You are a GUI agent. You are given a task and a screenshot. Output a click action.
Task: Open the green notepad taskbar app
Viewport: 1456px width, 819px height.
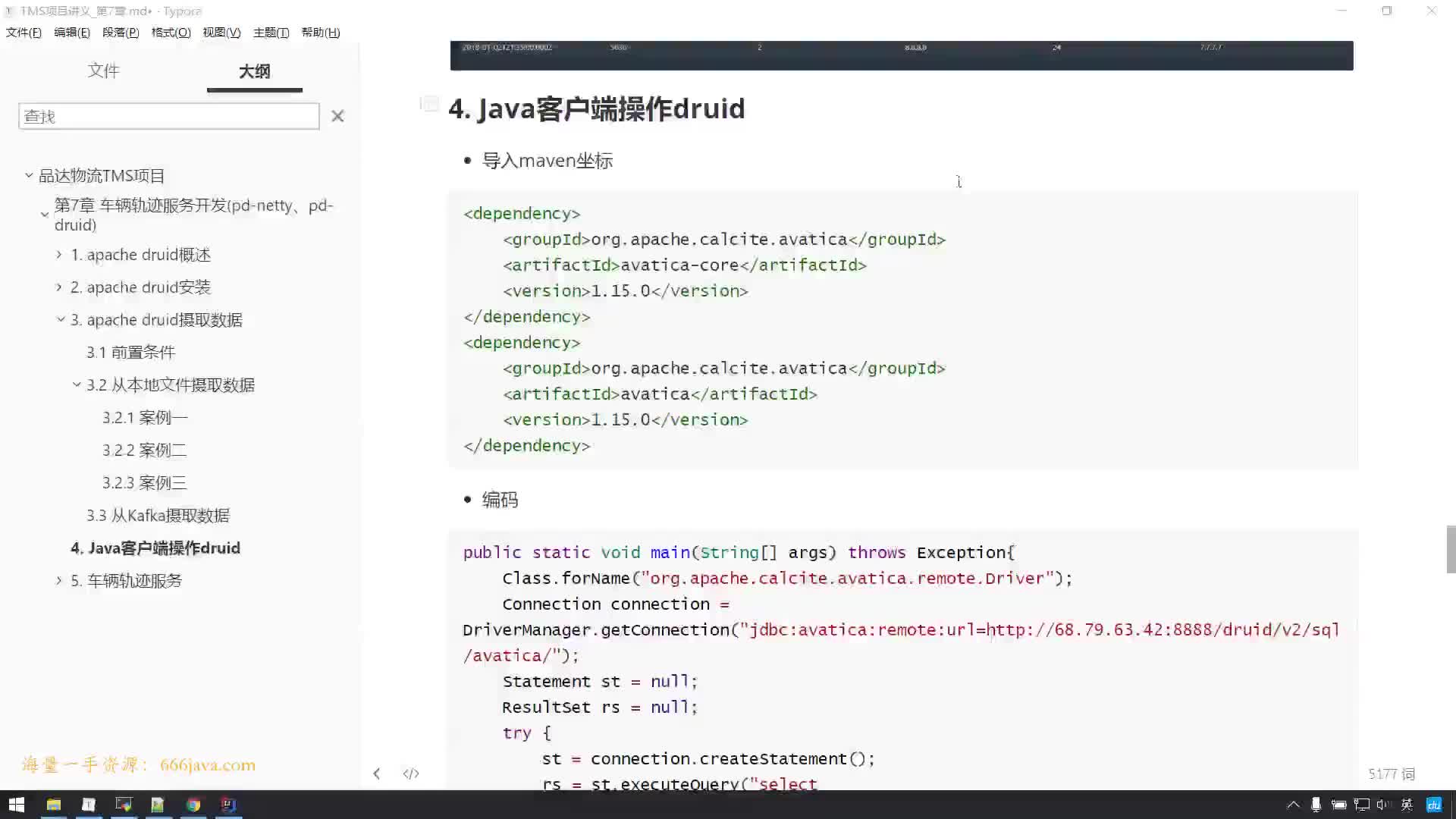tap(158, 805)
